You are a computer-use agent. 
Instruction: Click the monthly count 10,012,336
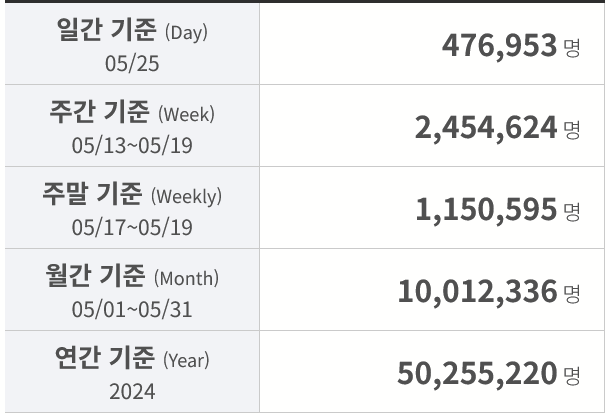(x=478, y=292)
